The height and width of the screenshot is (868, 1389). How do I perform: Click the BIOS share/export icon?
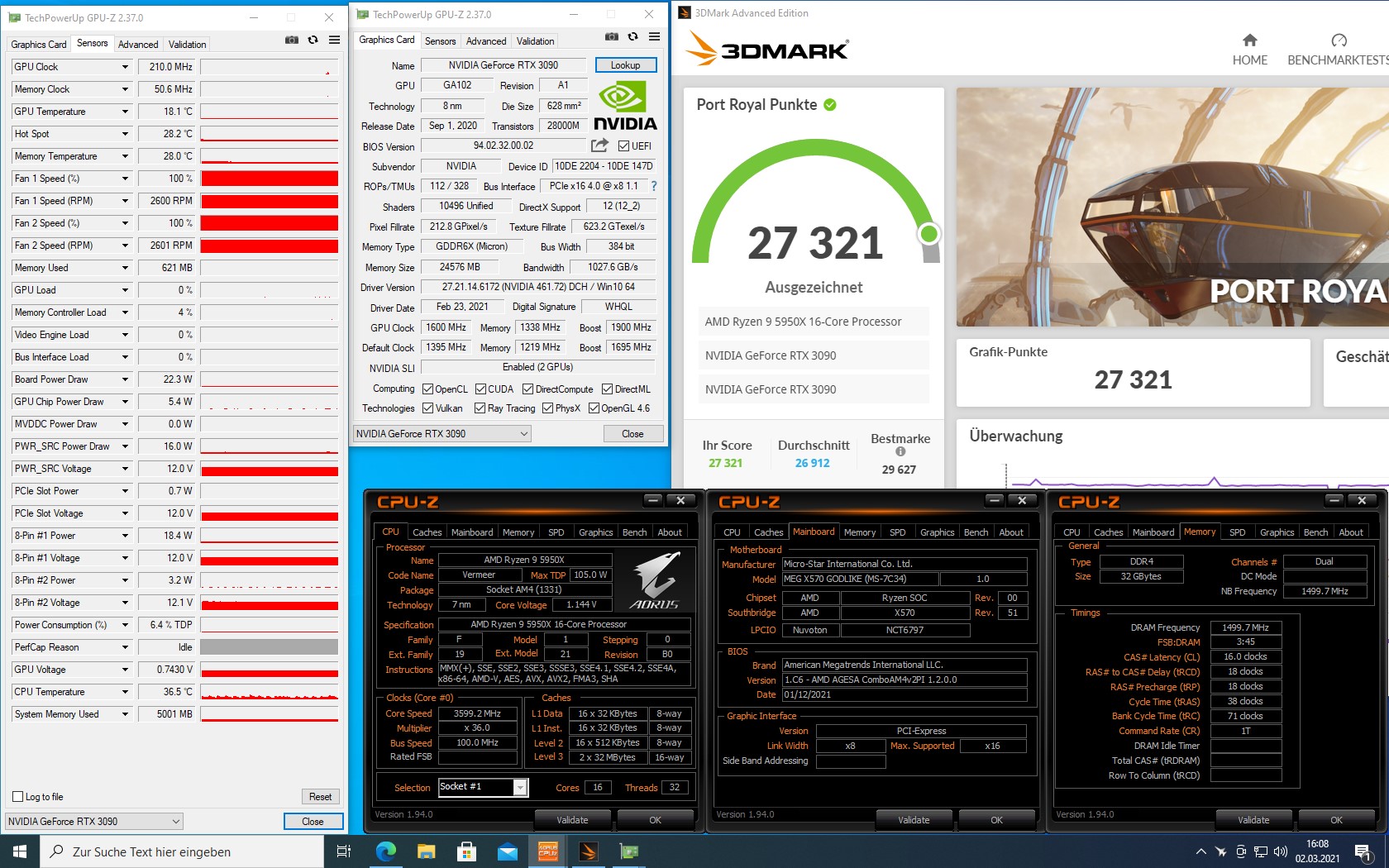599,145
